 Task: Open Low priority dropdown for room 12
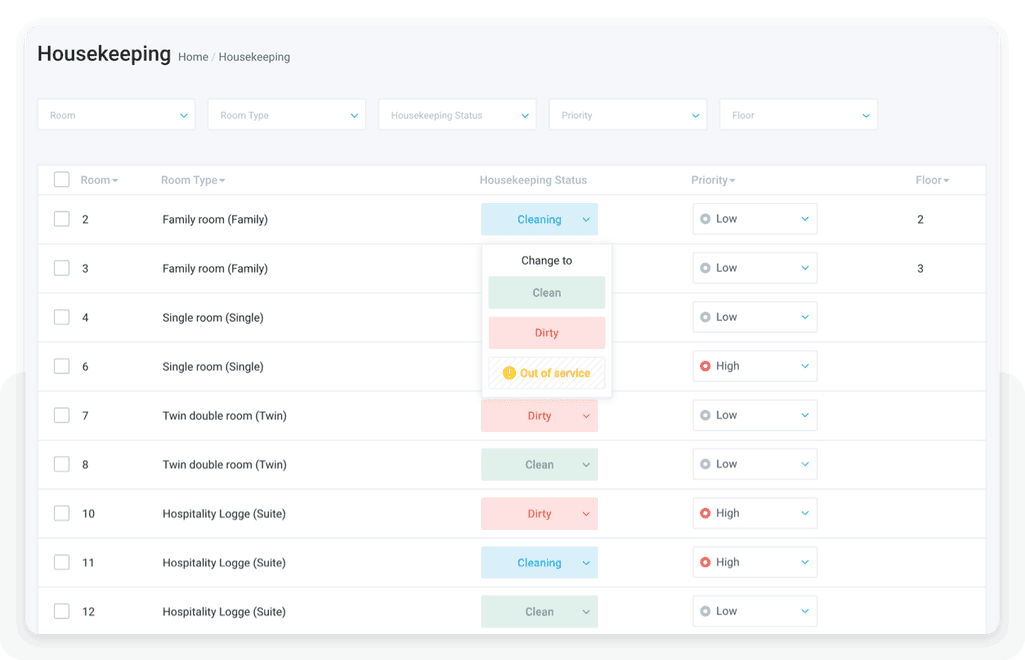pyautogui.click(x=755, y=611)
